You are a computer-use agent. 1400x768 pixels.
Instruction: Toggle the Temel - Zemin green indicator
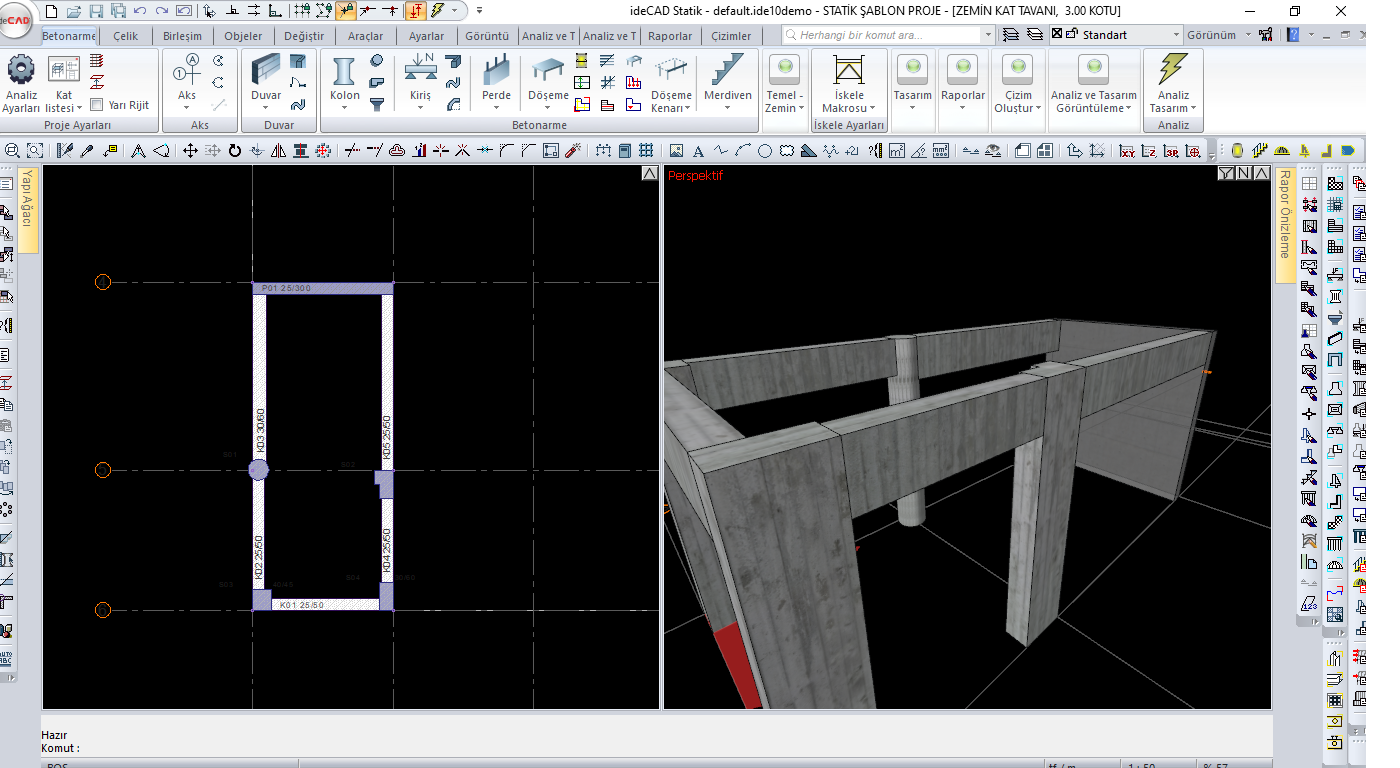click(x=785, y=68)
